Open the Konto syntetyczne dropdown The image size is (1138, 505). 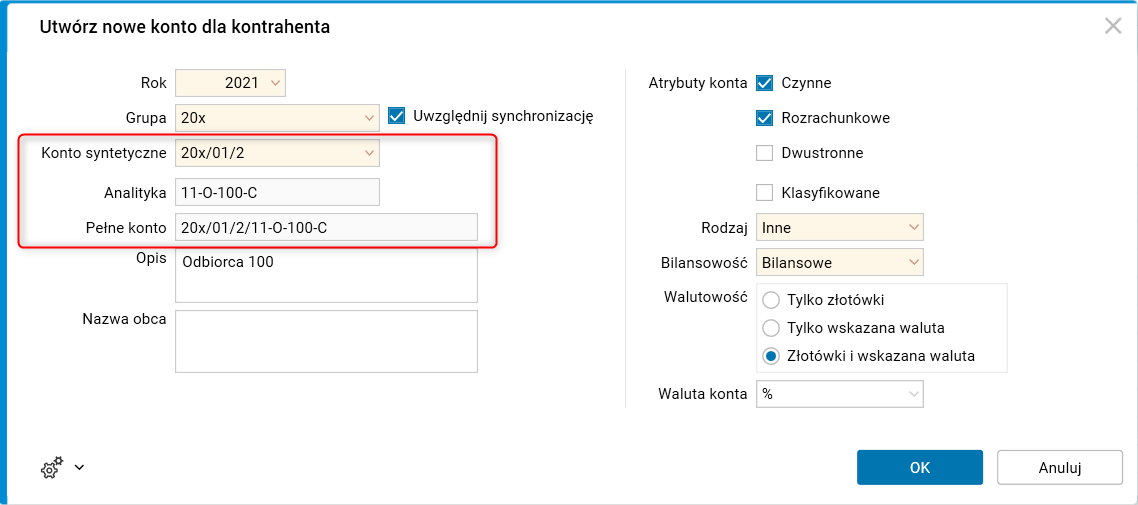point(369,153)
